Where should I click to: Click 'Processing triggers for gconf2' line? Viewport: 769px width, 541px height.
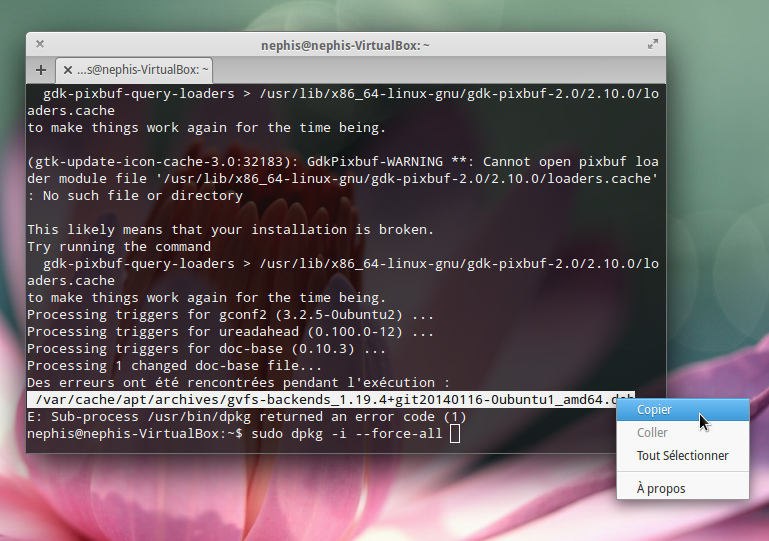pos(231,315)
